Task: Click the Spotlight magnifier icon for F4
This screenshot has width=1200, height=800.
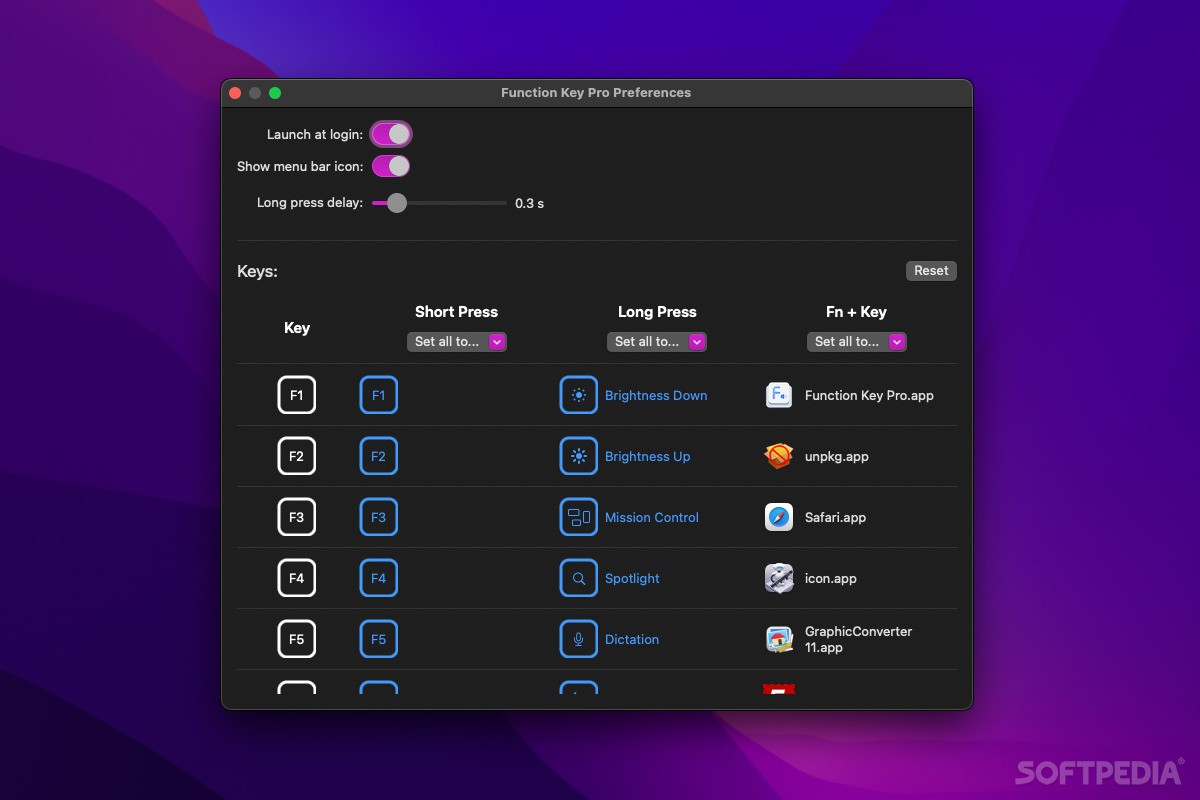Action: tap(578, 578)
